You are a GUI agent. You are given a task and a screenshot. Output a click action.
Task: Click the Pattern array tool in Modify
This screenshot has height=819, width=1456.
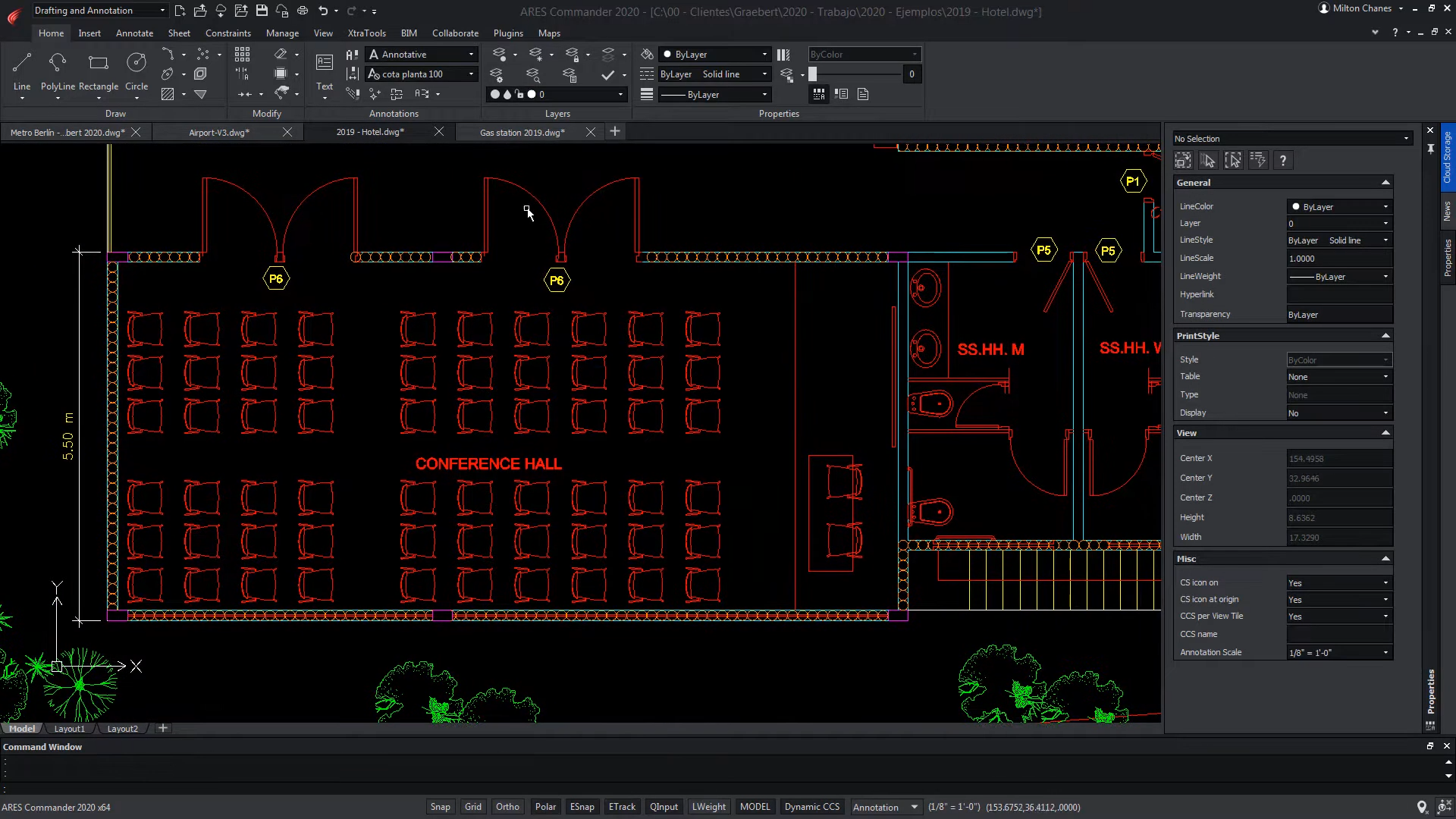tap(242, 54)
